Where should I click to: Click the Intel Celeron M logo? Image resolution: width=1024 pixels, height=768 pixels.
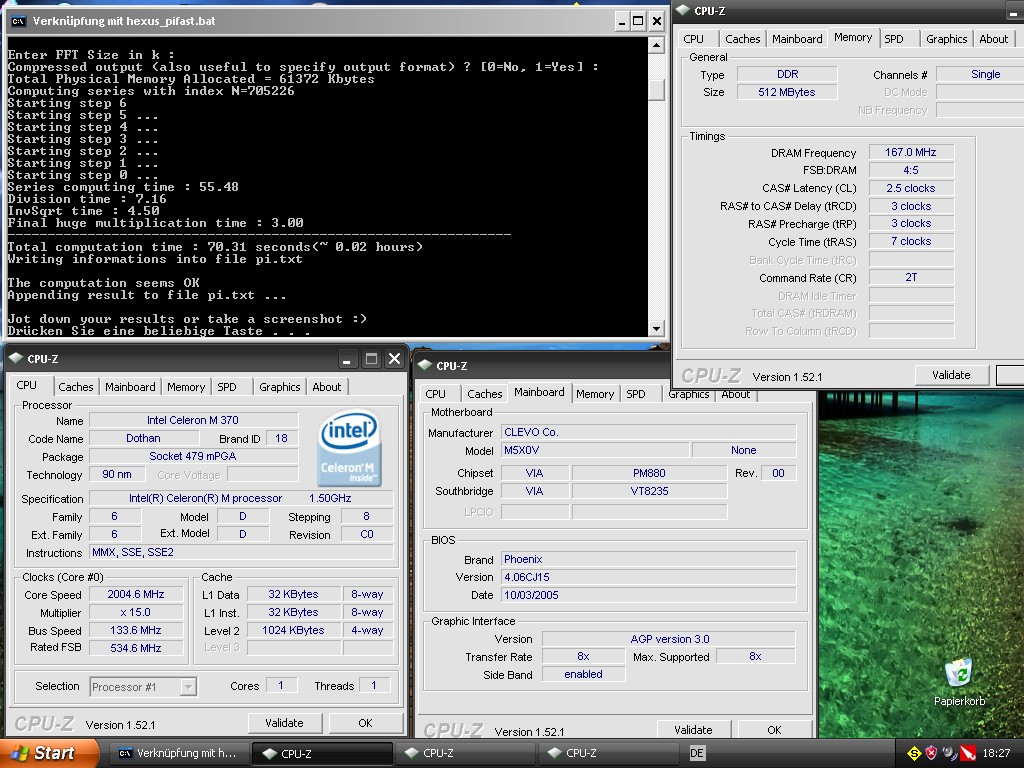coord(349,447)
